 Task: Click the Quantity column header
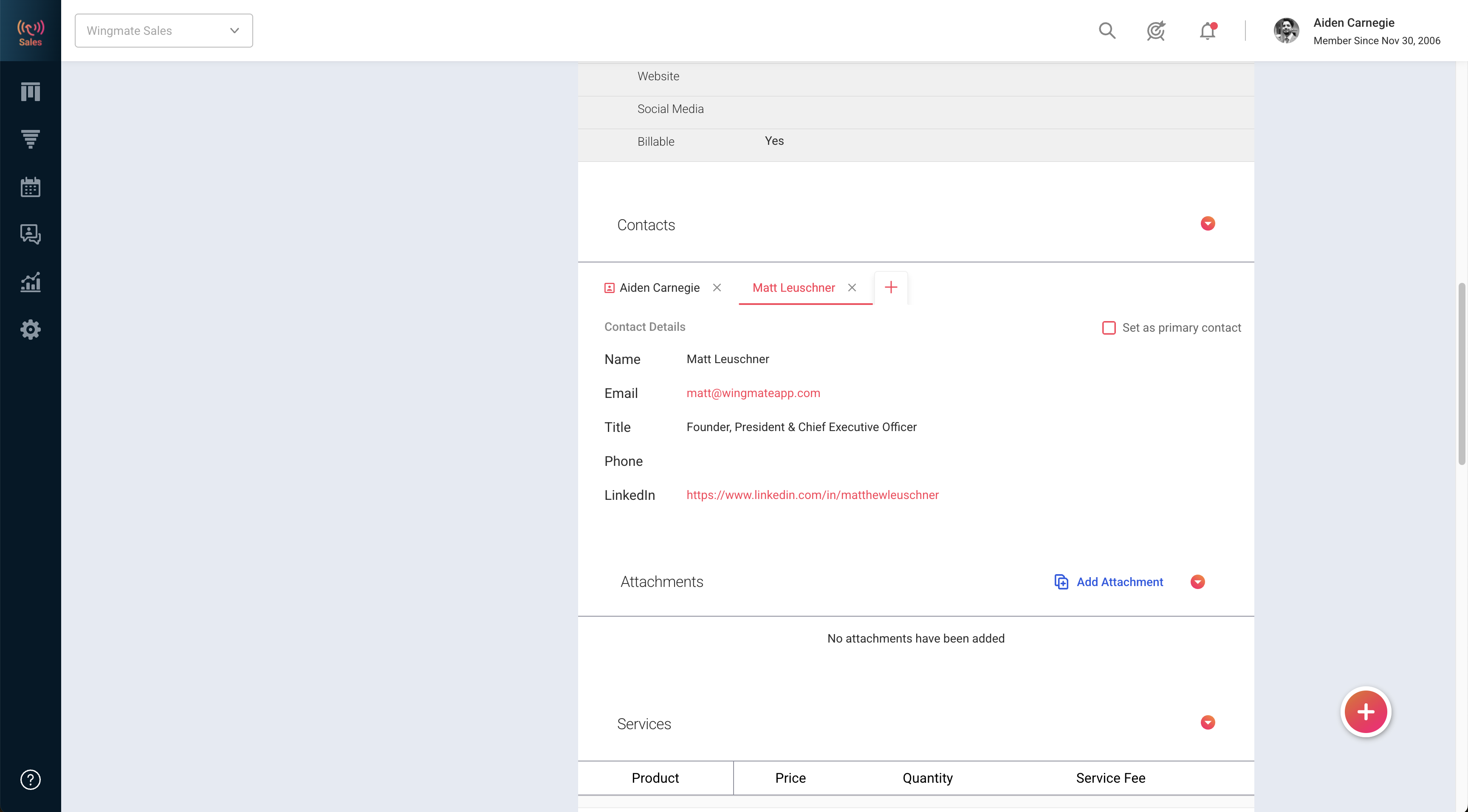(x=927, y=778)
